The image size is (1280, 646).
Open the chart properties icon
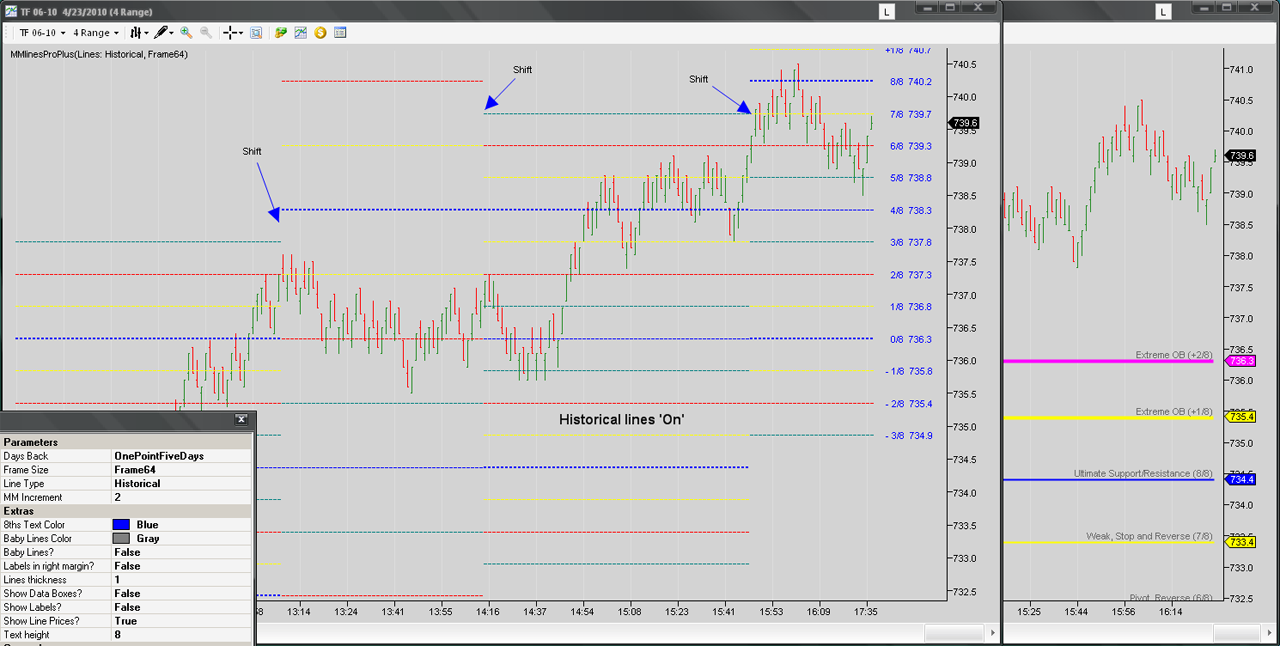340,33
